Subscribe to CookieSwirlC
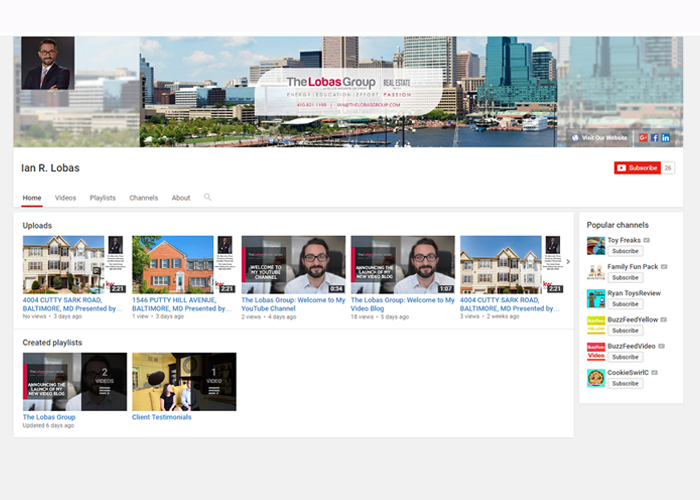This screenshot has width=700, height=500. [x=625, y=383]
